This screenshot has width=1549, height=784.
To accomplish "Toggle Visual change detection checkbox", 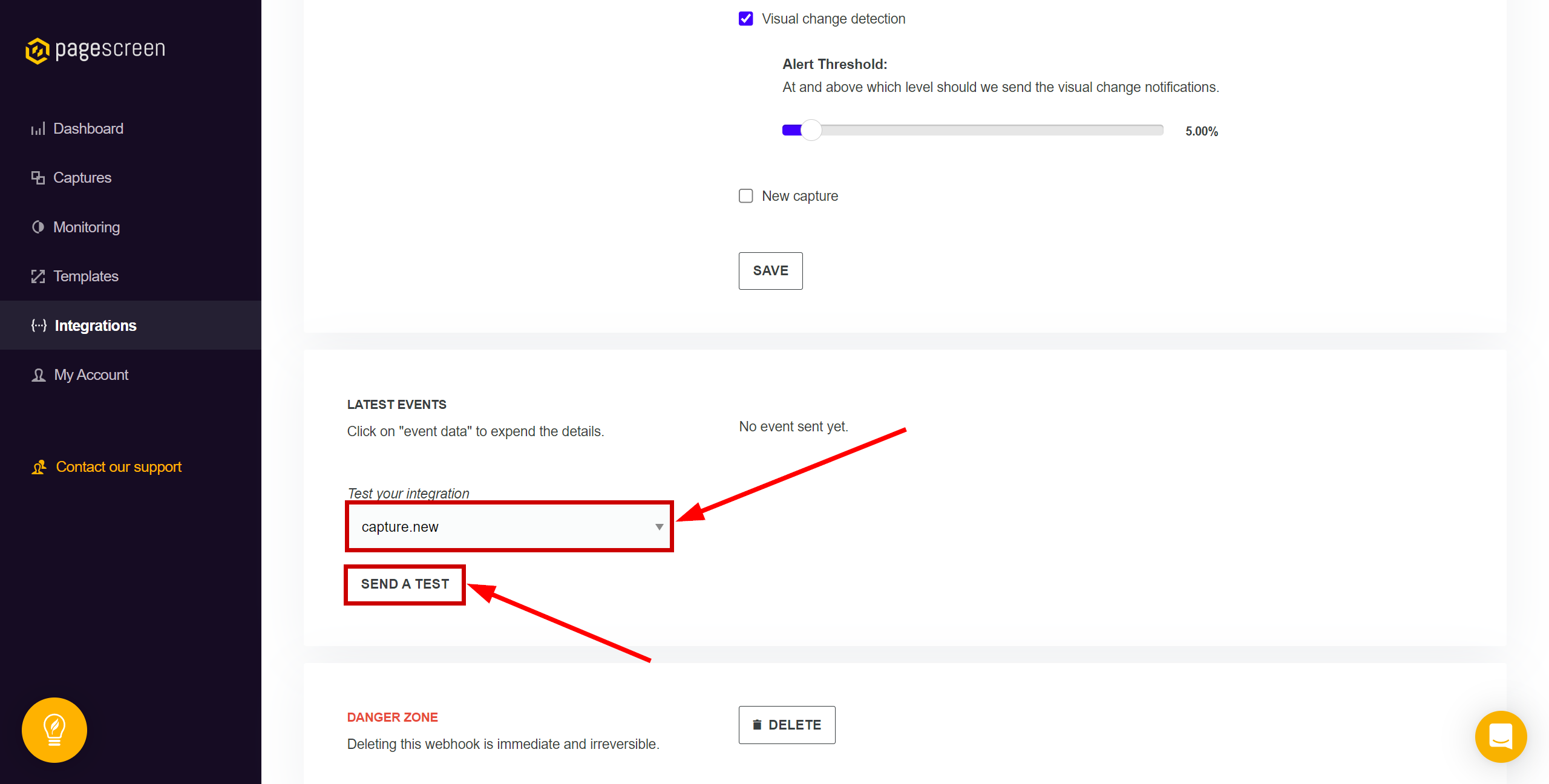I will (747, 19).
